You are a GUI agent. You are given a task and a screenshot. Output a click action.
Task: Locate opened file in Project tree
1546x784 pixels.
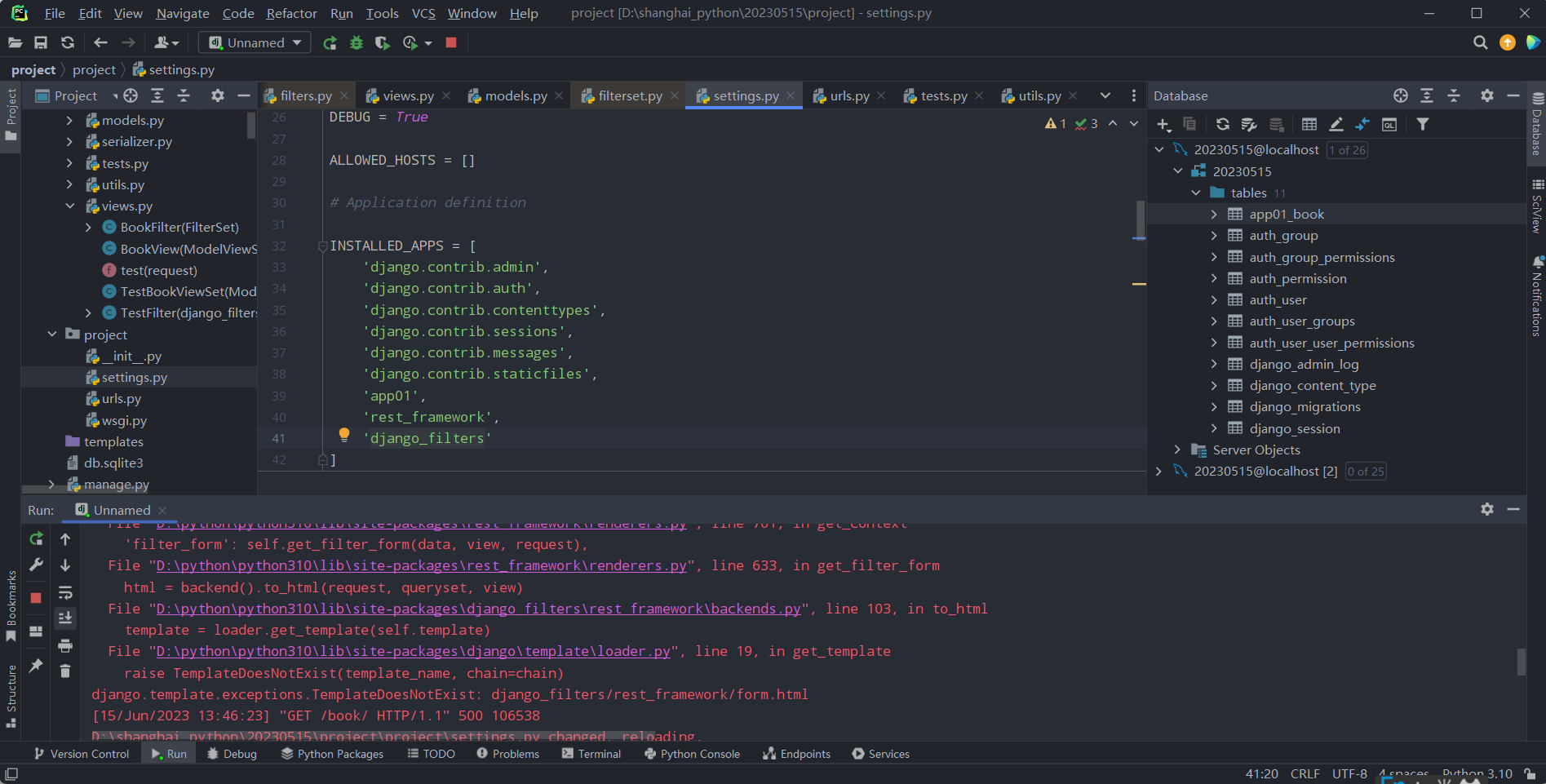tap(131, 95)
